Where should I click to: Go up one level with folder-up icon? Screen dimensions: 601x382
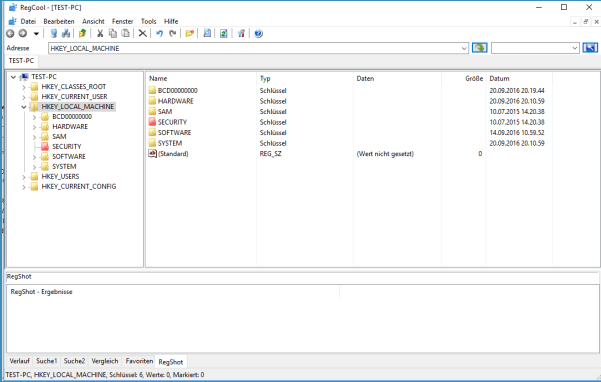[x=82, y=34]
